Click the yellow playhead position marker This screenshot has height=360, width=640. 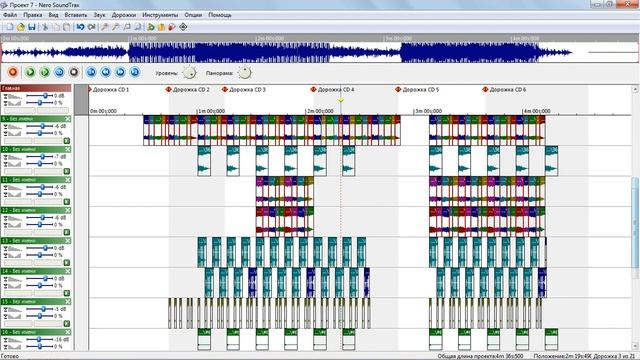(341, 100)
